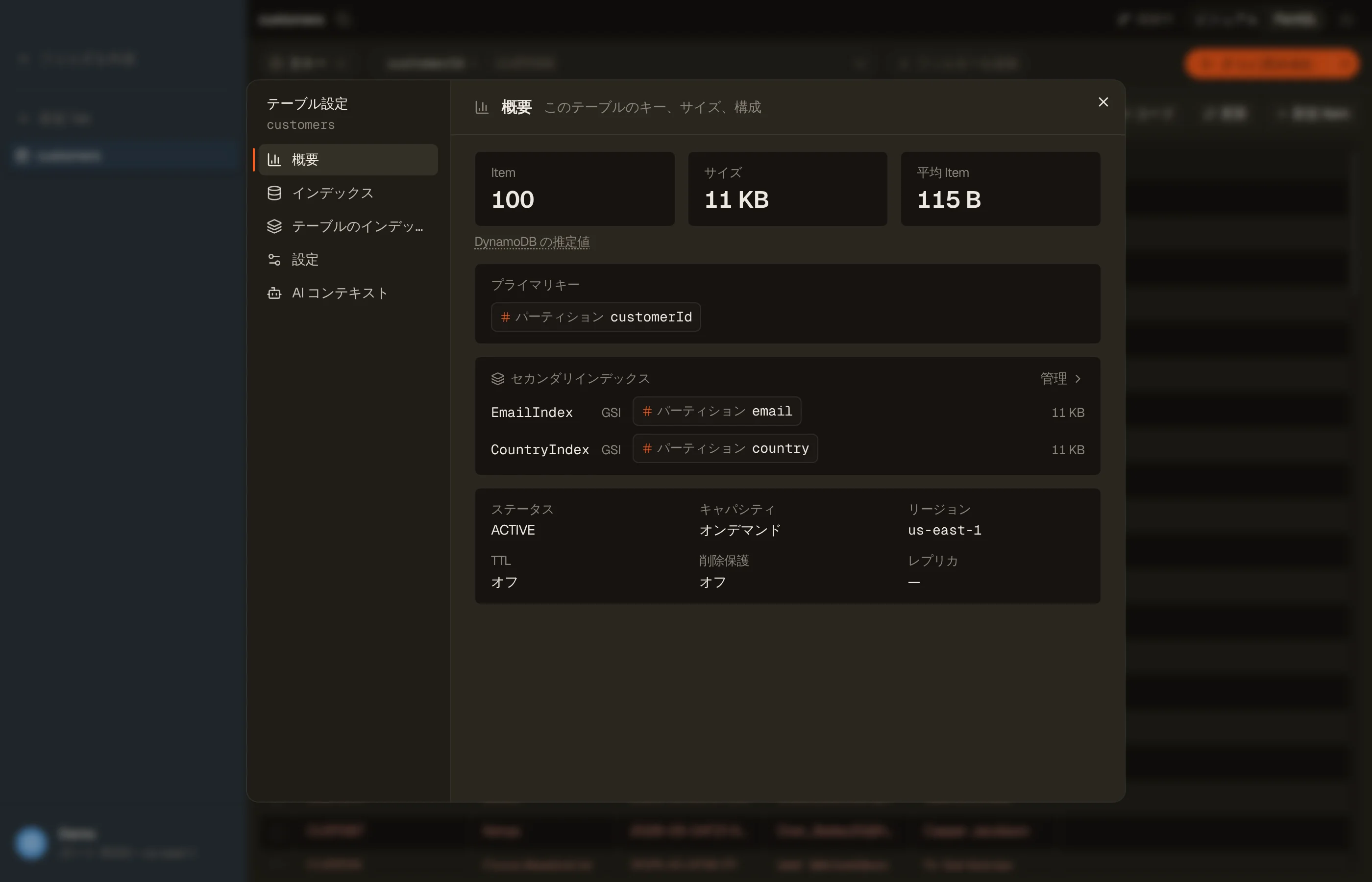Close the table settings dialog
1372x882 pixels.
coord(1103,102)
